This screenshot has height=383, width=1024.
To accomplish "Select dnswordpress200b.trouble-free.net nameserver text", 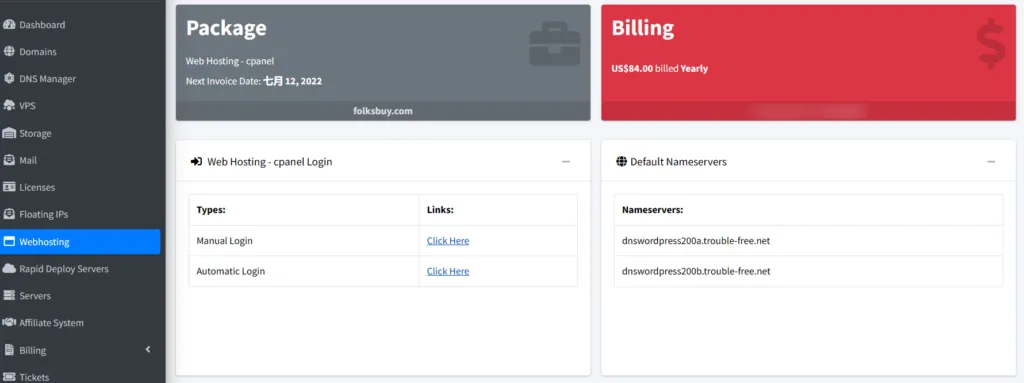I will 696,271.
